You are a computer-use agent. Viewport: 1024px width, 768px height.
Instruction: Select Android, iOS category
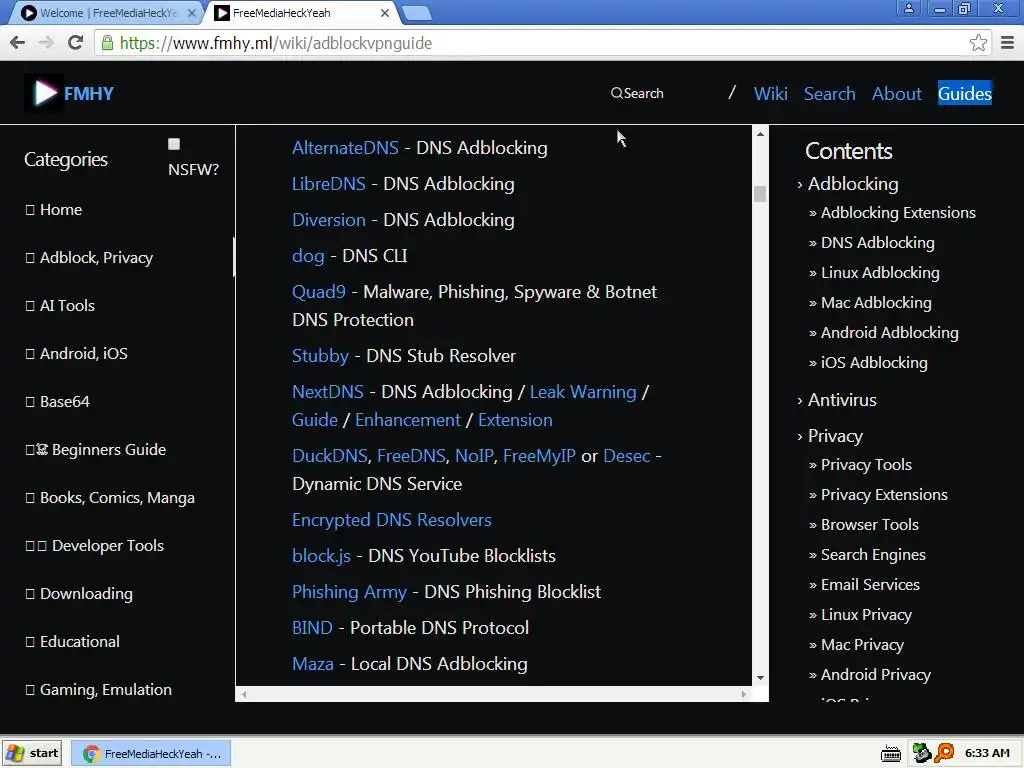(76, 353)
